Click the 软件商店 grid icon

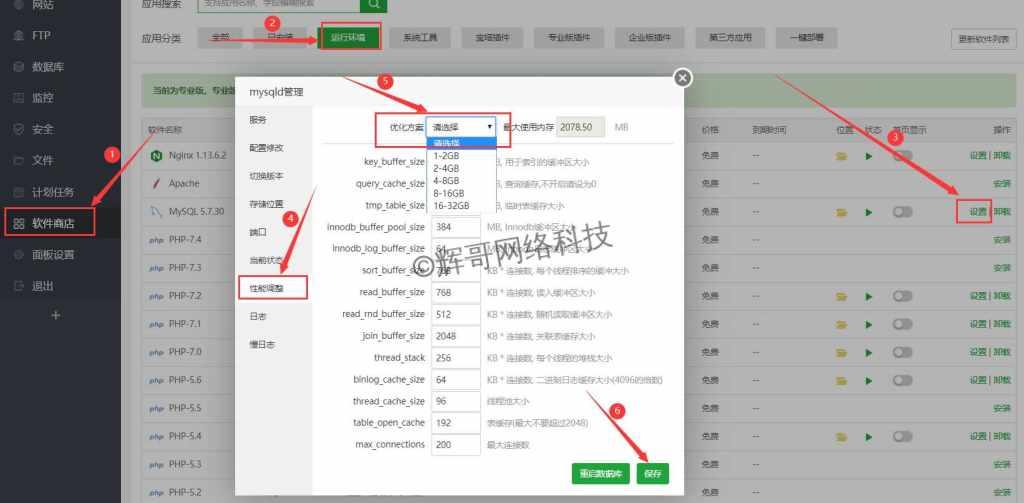[x=19, y=223]
